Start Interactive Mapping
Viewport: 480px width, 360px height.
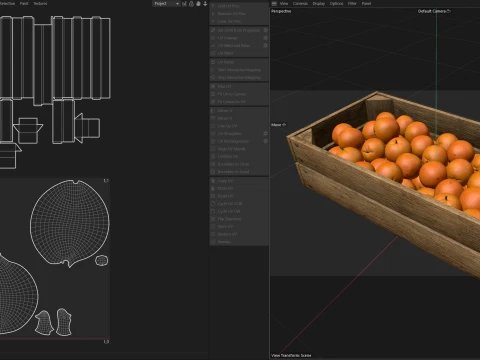click(239, 70)
